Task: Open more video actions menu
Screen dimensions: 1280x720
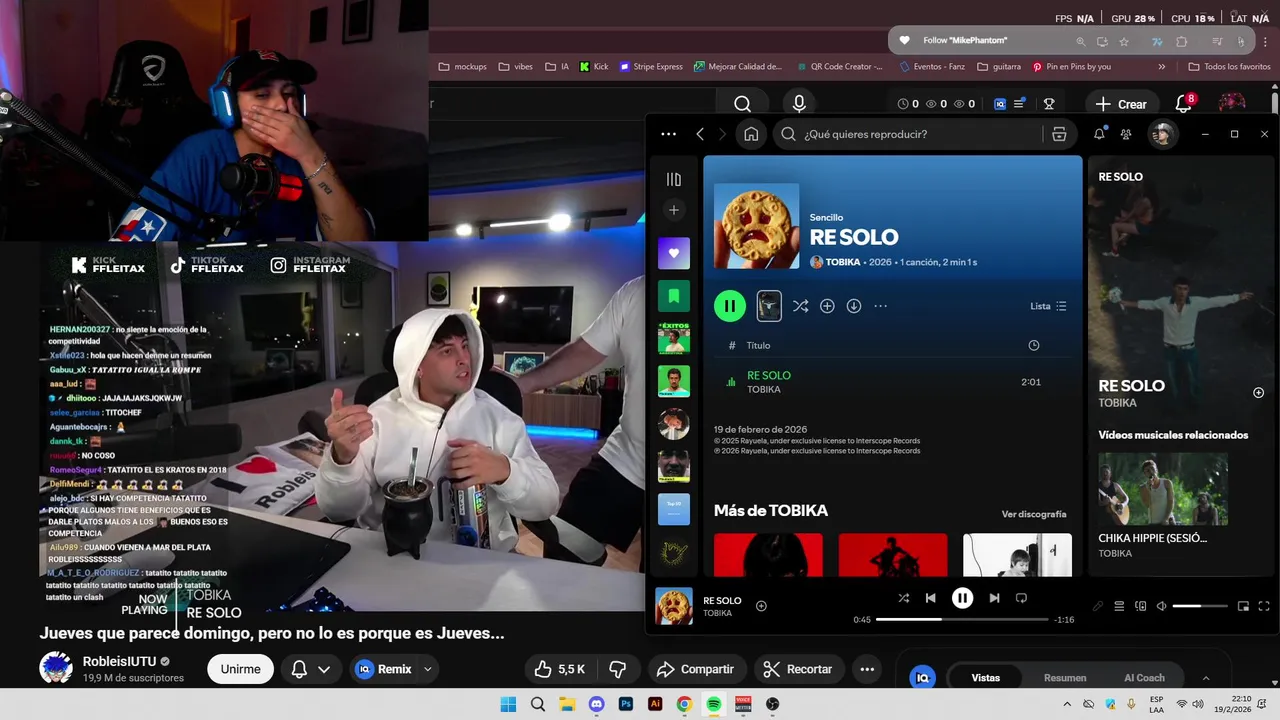Action: pyautogui.click(x=867, y=669)
